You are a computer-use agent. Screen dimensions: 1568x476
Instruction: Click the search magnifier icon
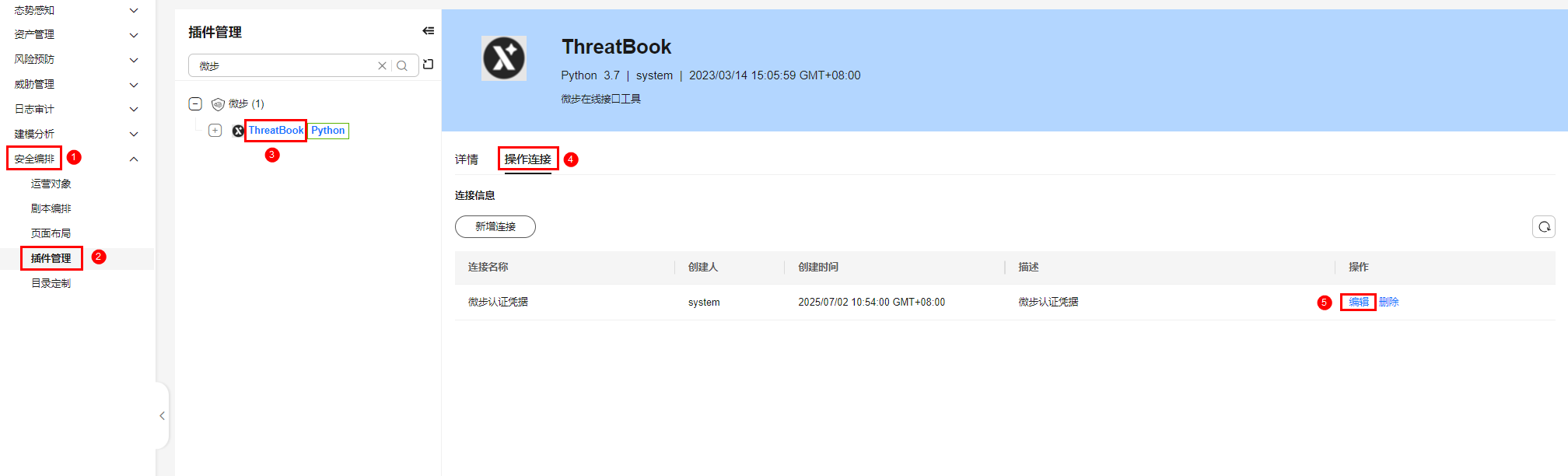[402, 66]
